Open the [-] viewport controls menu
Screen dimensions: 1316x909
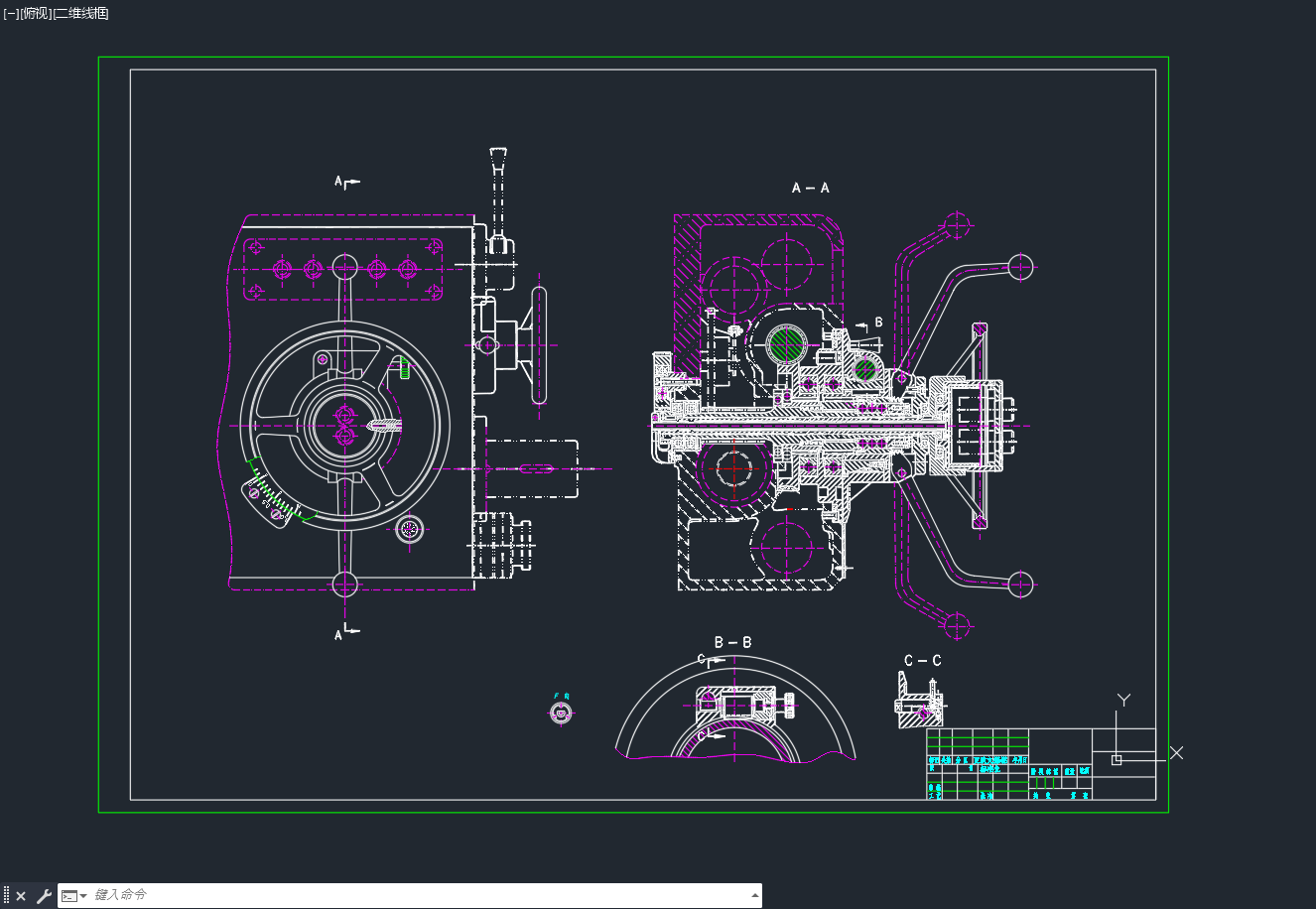click(11, 13)
